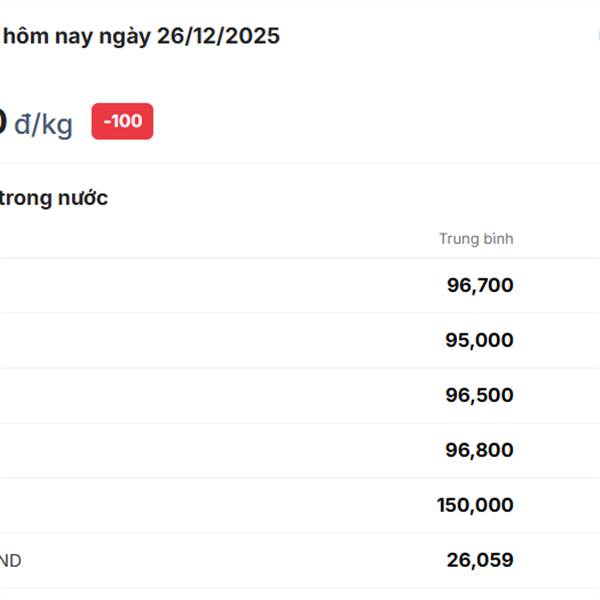Click the 'ND' label in last row
The image size is (600, 600).
[9, 561]
